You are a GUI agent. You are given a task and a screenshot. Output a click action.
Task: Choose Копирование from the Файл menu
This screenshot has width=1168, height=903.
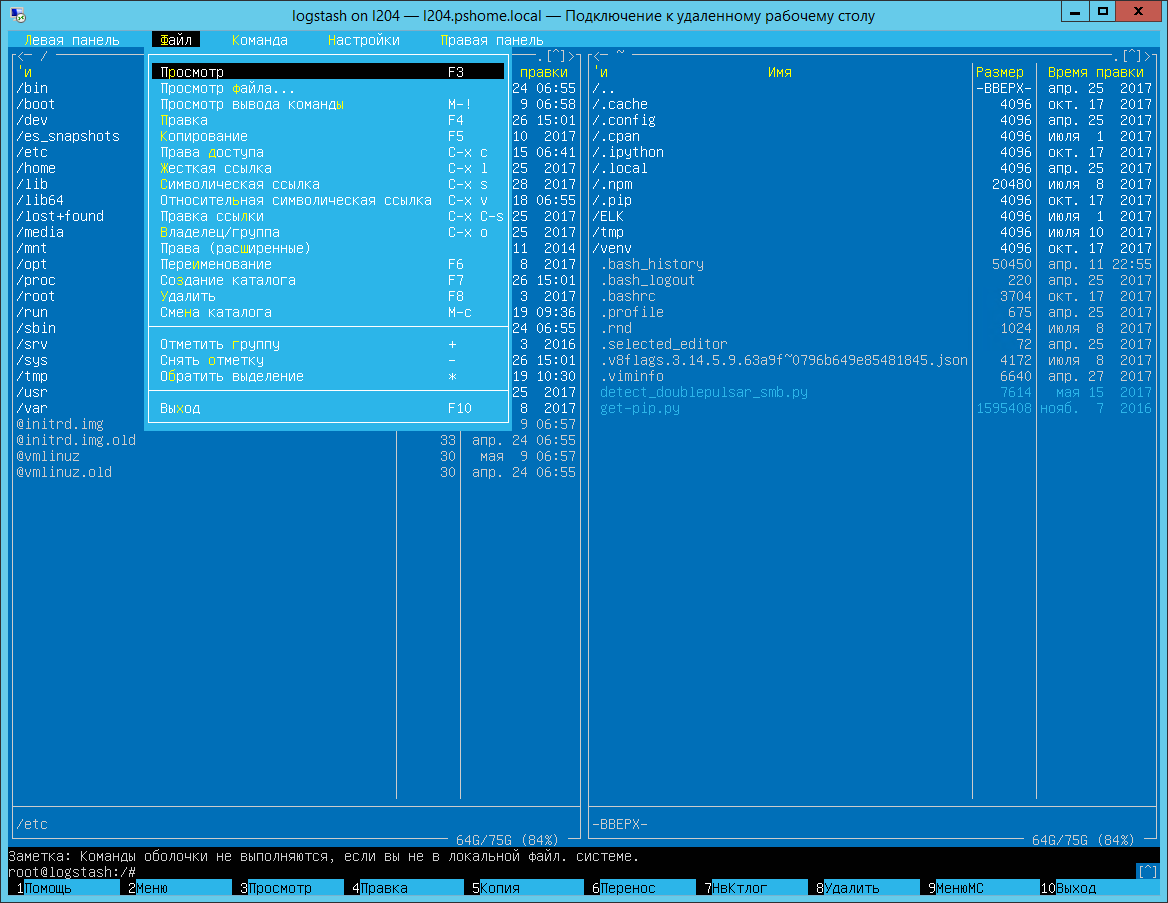[x=204, y=136]
